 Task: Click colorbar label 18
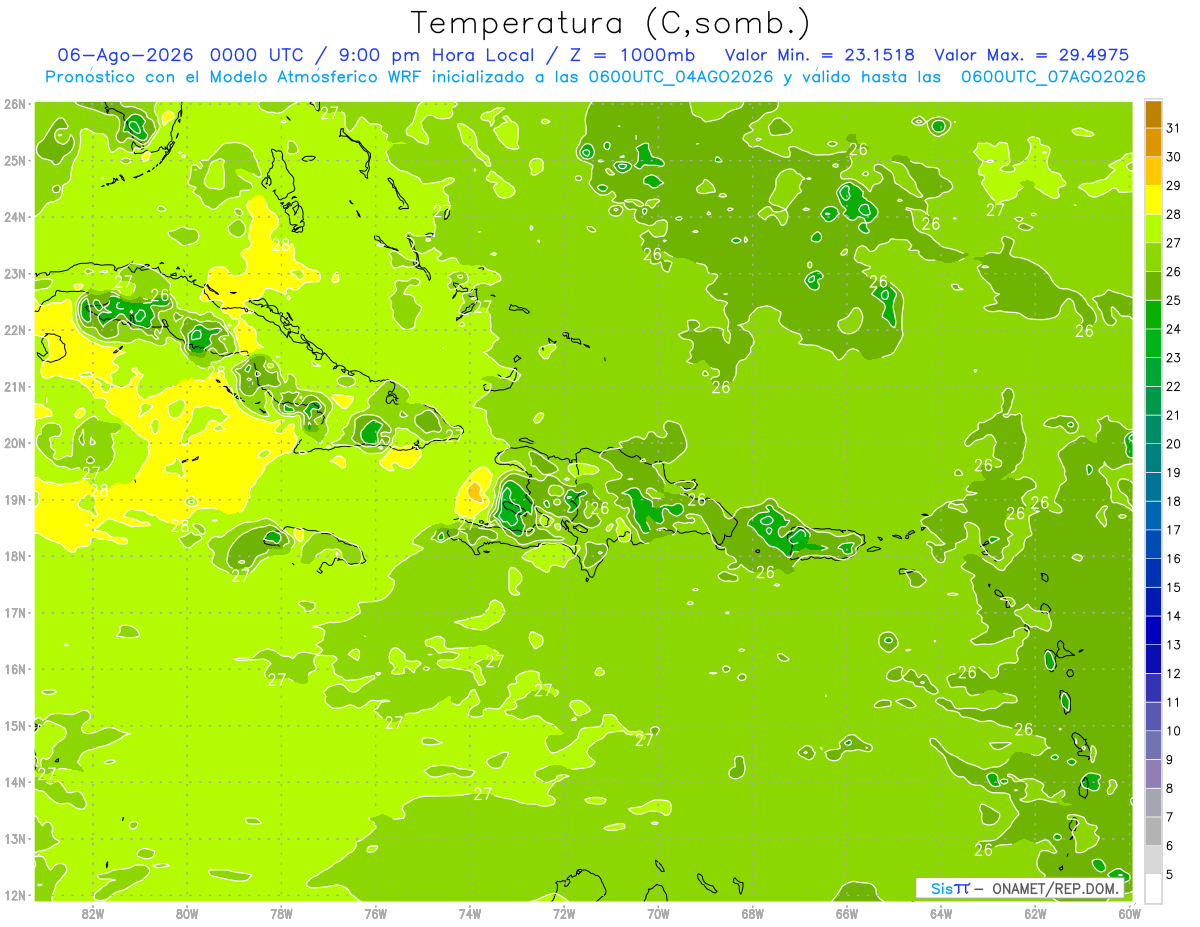coord(1173,501)
